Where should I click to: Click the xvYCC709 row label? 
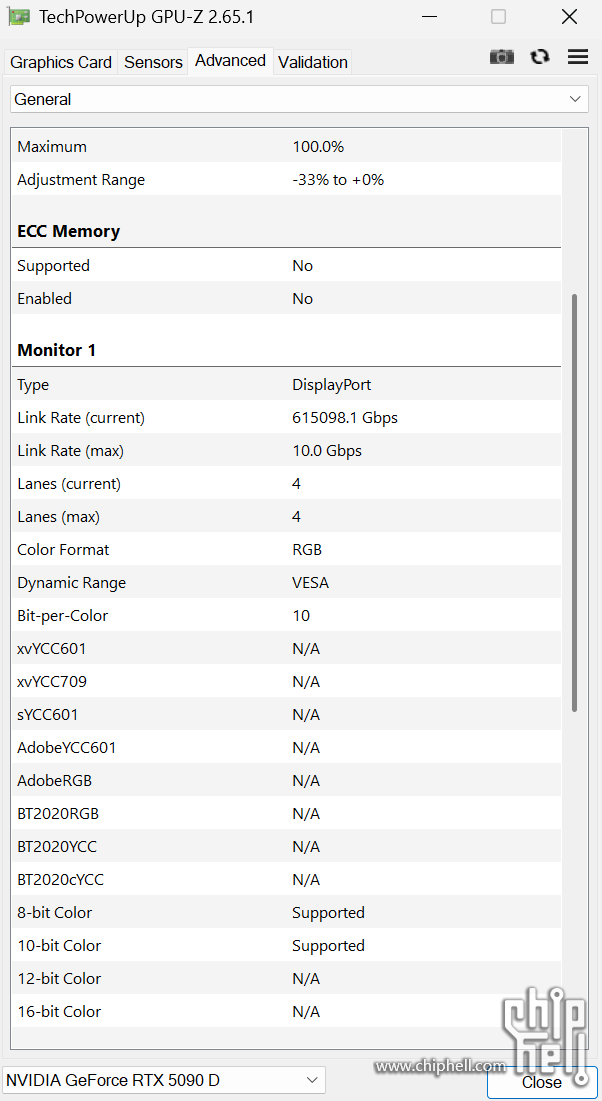click(x=52, y=682)
